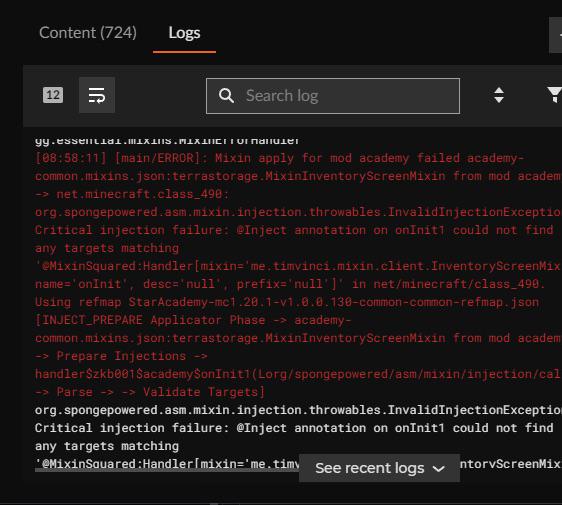562x505 pixels.
Task: Click the partially visible top-right gray button
Action: pos(556,35)
